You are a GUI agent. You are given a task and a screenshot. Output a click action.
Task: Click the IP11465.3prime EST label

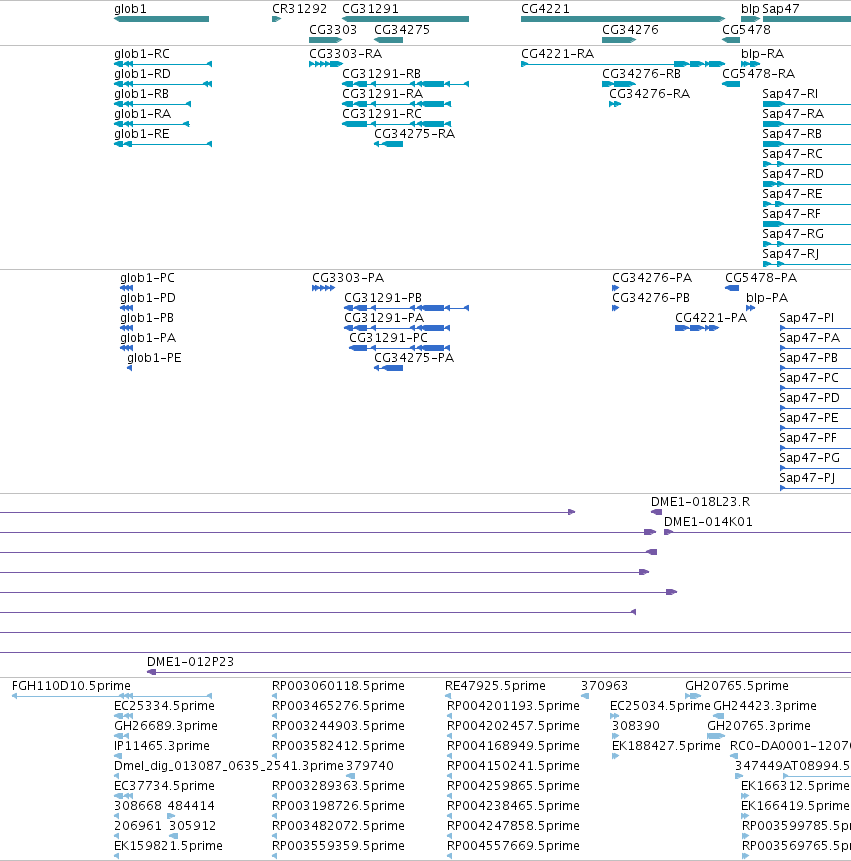pos(162,746)
